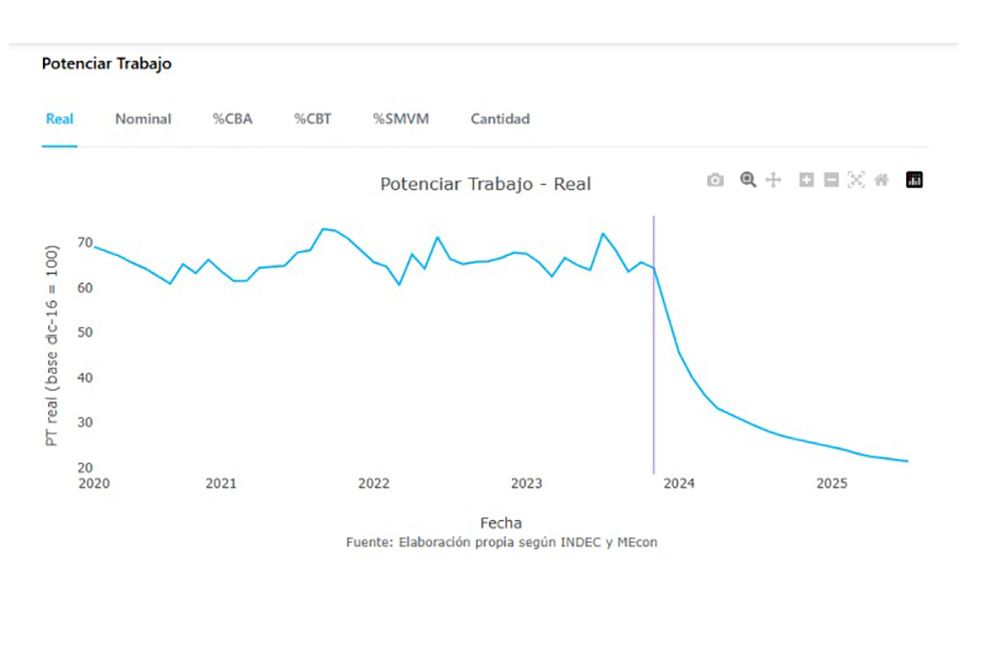Click the Potenciar Trabajo section heading

[107, 64]
